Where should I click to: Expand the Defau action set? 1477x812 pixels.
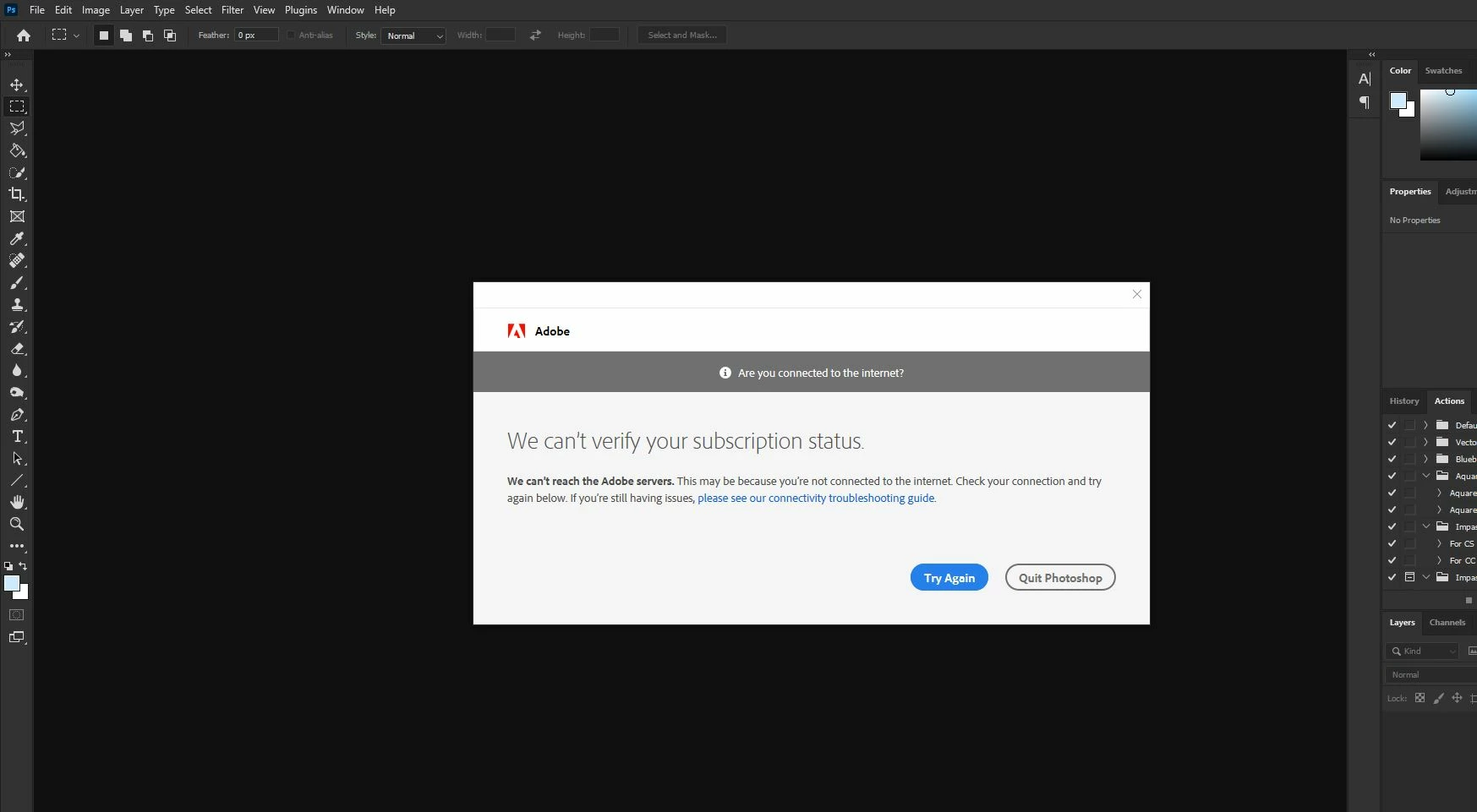[x=1425, y=425]
